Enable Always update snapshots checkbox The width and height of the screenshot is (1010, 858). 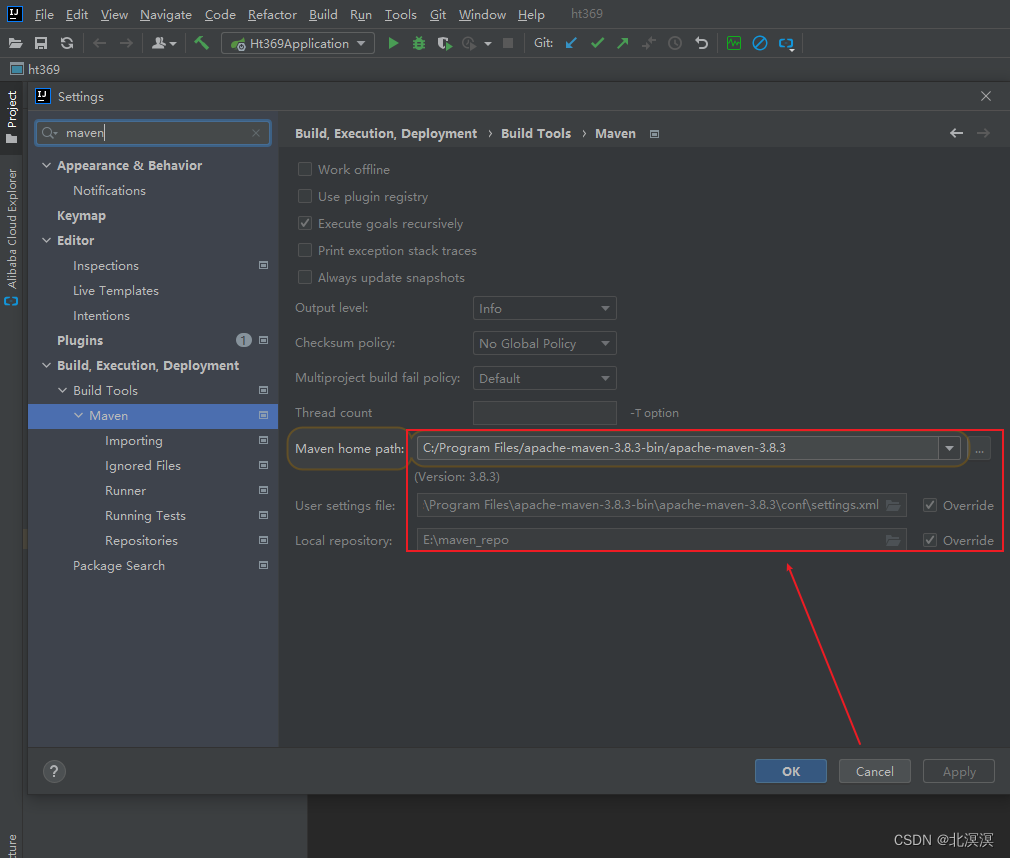(305, 277)
